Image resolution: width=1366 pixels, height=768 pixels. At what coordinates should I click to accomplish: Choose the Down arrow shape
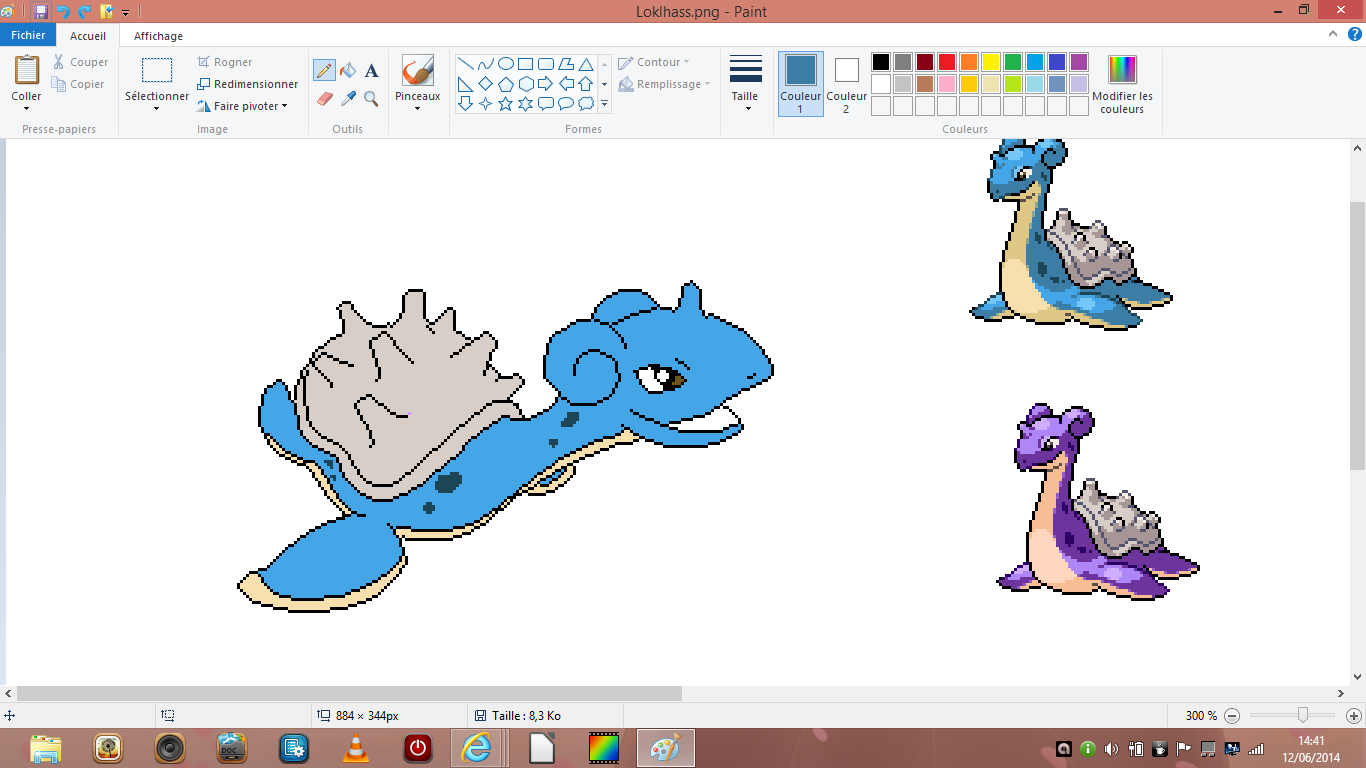[x=466, y=103]
